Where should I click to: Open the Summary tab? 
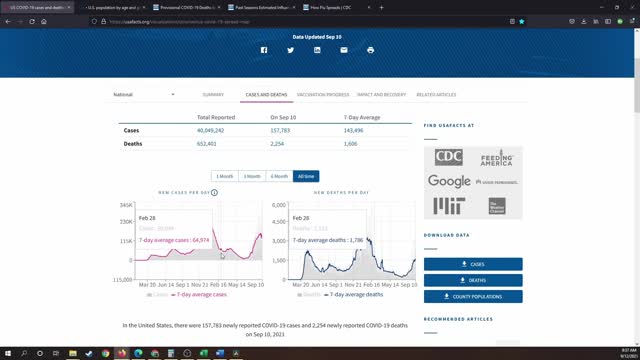click(213, 95)
